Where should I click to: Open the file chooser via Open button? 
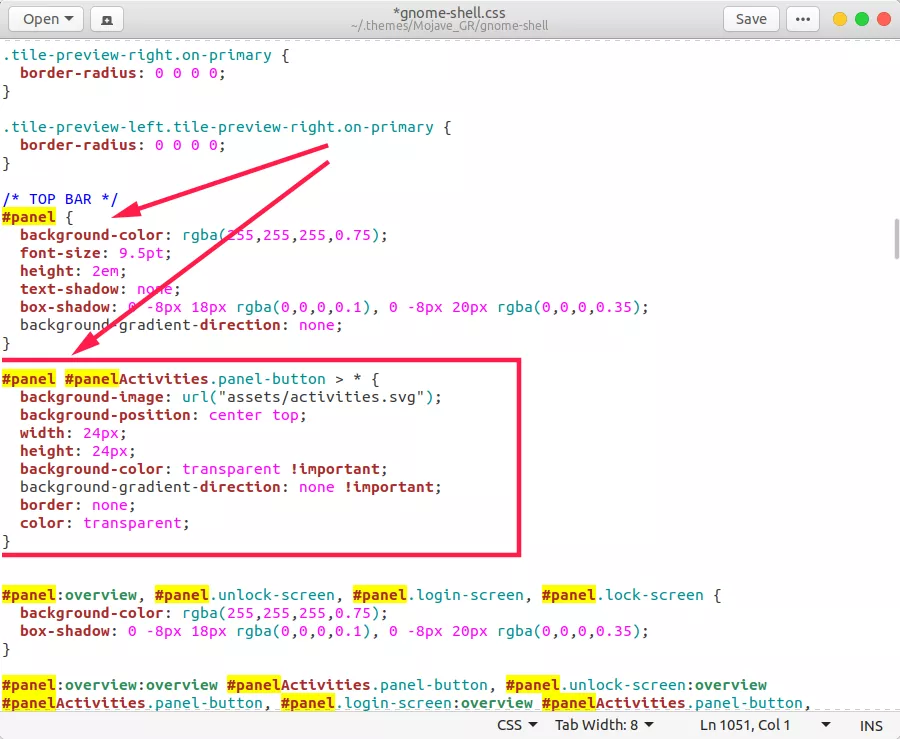coord(46,19)
